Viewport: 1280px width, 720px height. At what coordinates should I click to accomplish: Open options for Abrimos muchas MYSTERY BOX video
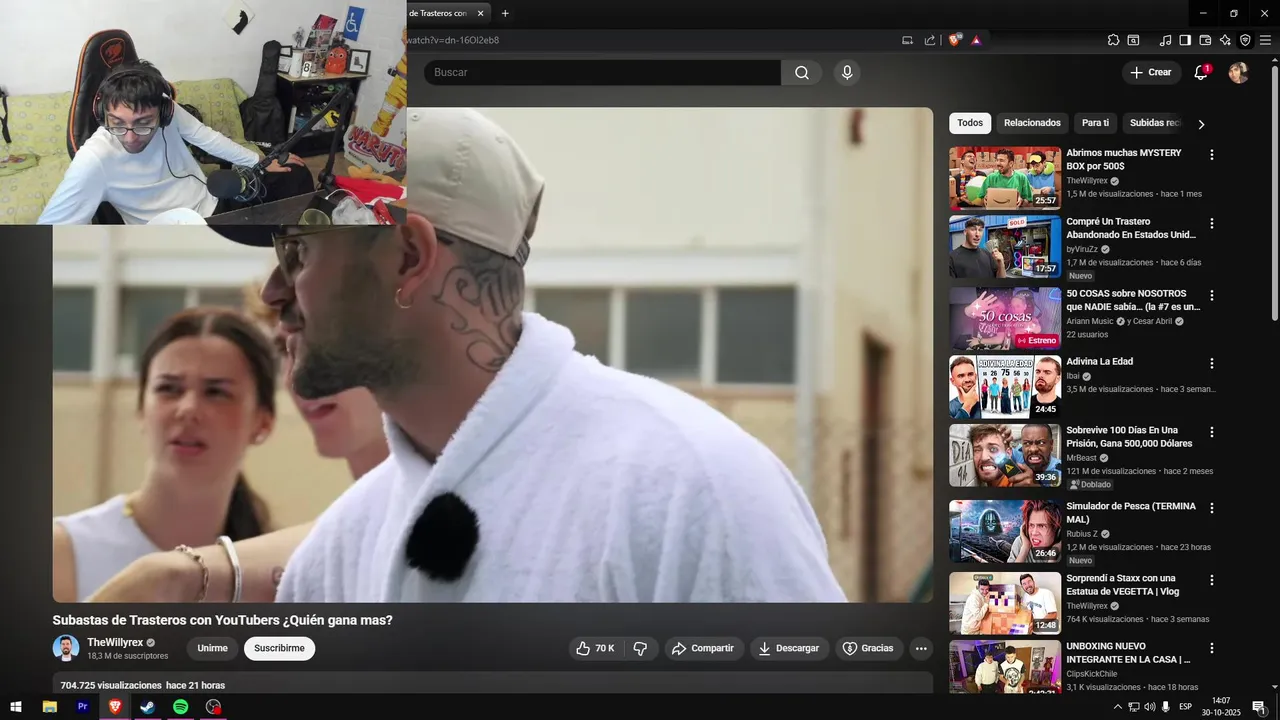click(x=1212, y=155)
